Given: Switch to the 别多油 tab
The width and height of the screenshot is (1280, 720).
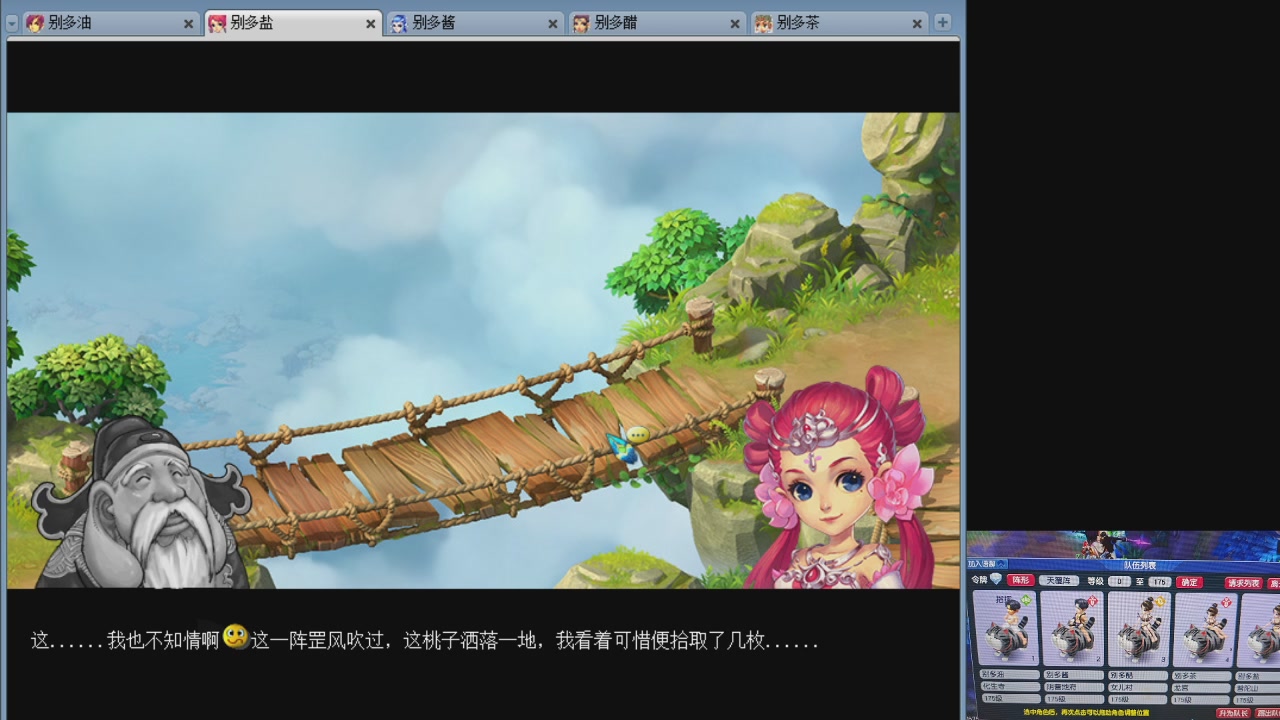Looking at the screenshot, I should click(x=110, y=23).
